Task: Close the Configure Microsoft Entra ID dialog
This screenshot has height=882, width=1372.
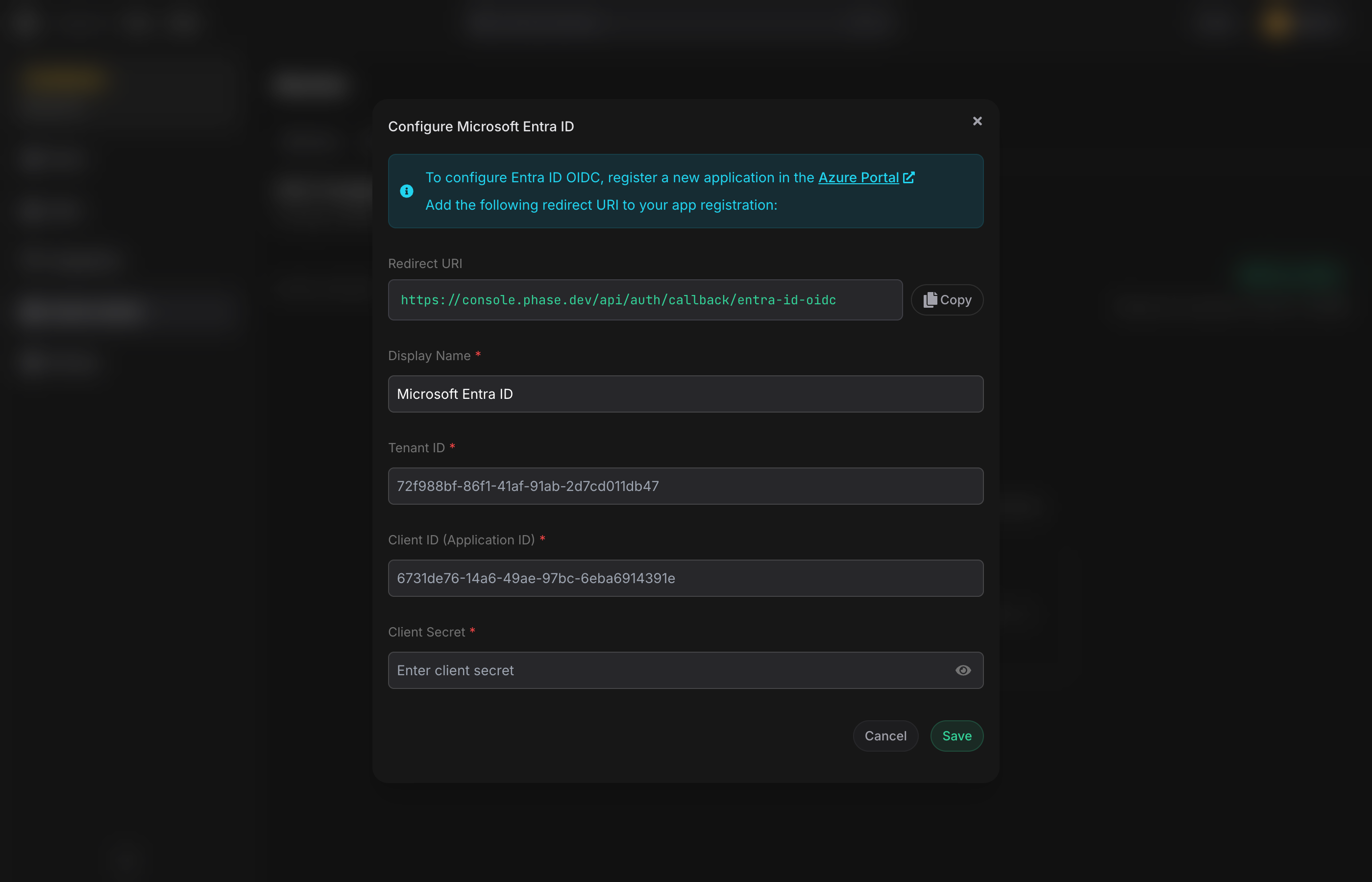Action: click(x=977, y=121)
